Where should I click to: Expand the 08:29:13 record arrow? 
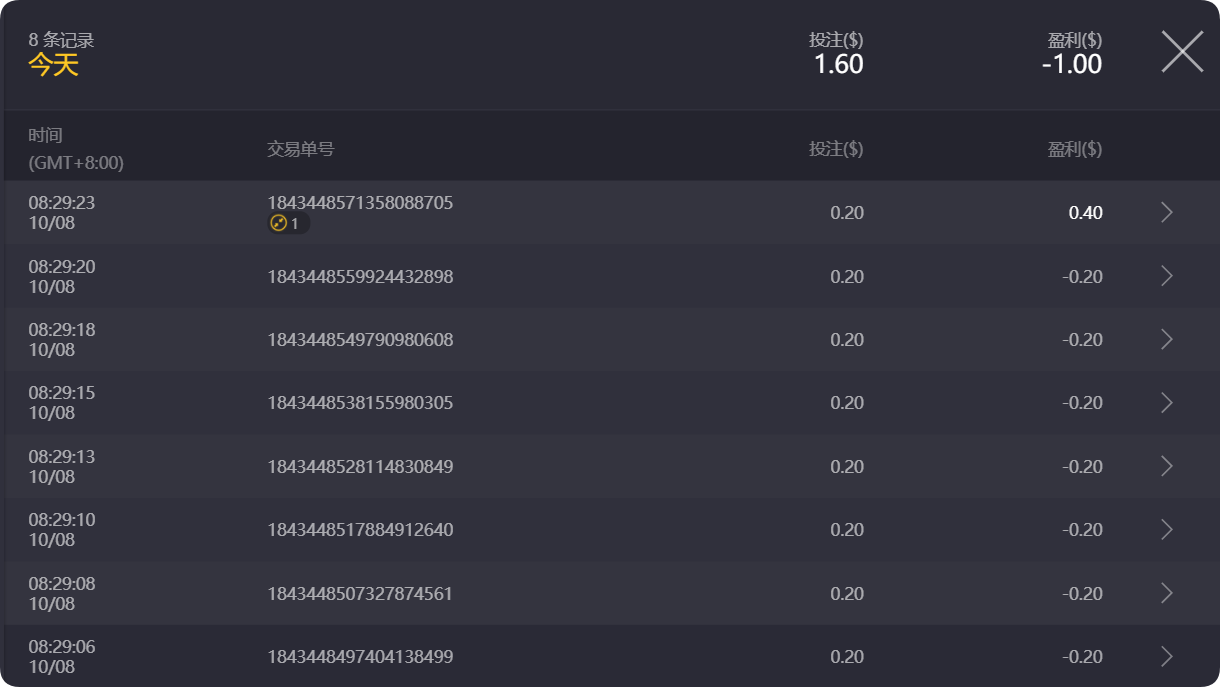pos(1166,466)
